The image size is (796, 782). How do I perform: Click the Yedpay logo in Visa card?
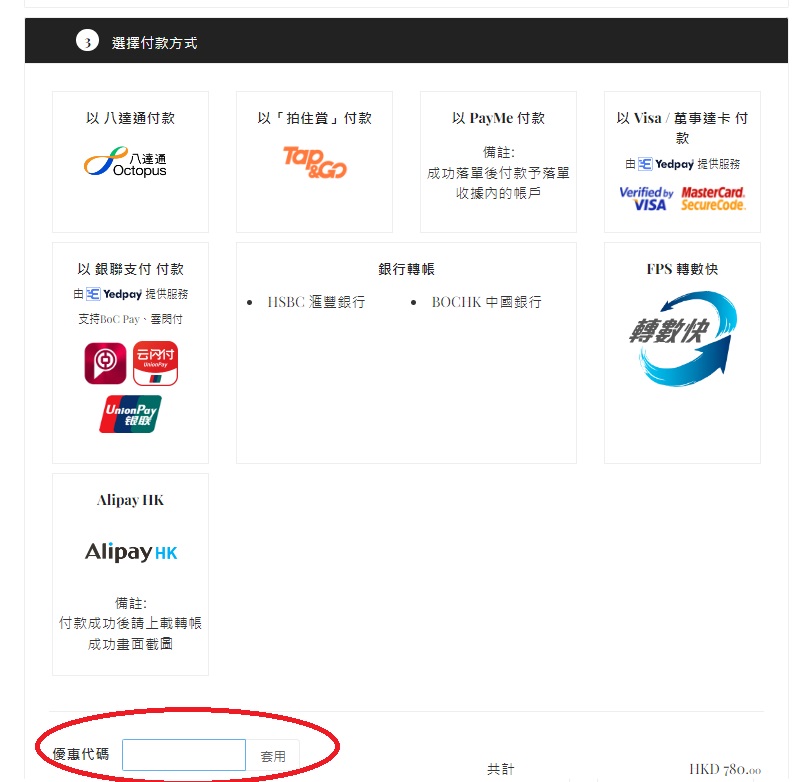click(666, 164)
